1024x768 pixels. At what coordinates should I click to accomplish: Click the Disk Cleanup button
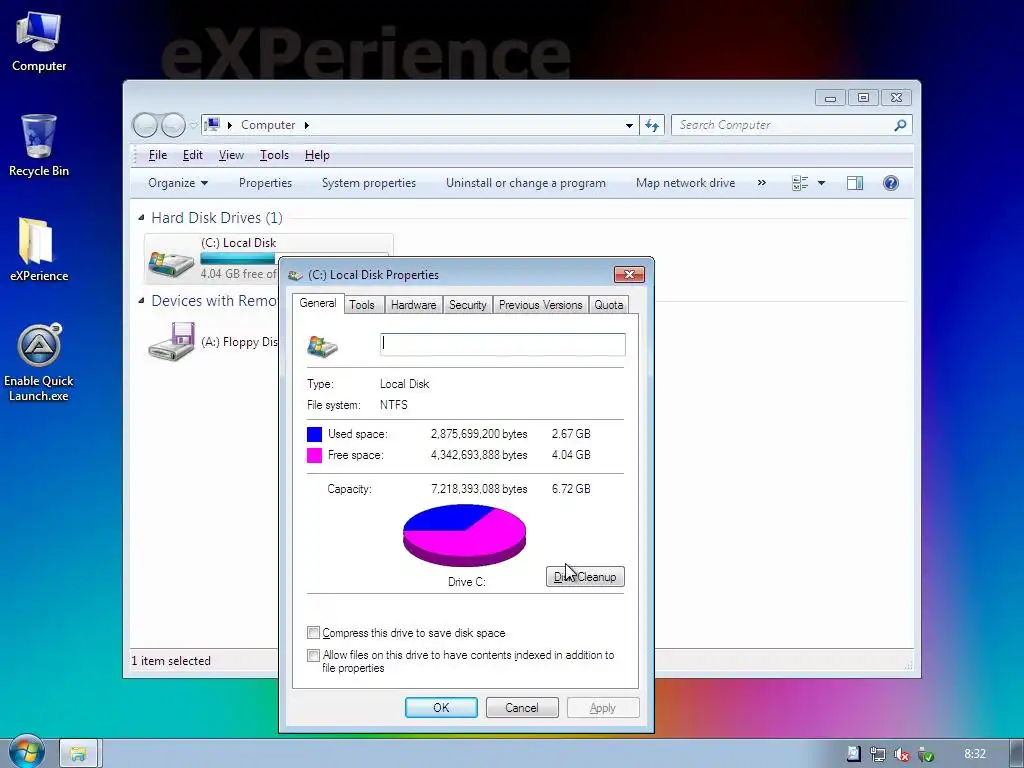585,577
